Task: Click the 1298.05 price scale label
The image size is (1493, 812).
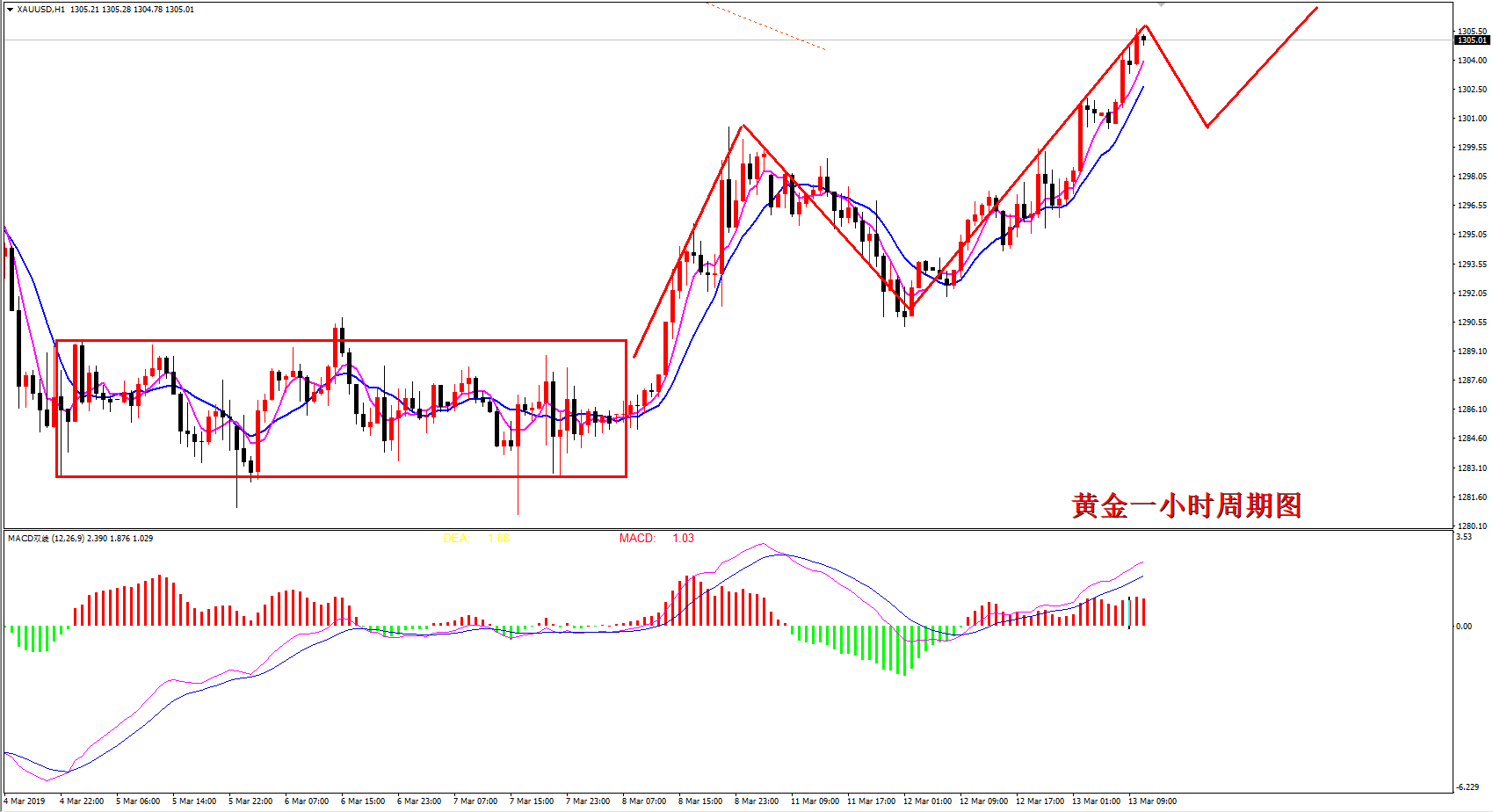Action: point(1472,177)
